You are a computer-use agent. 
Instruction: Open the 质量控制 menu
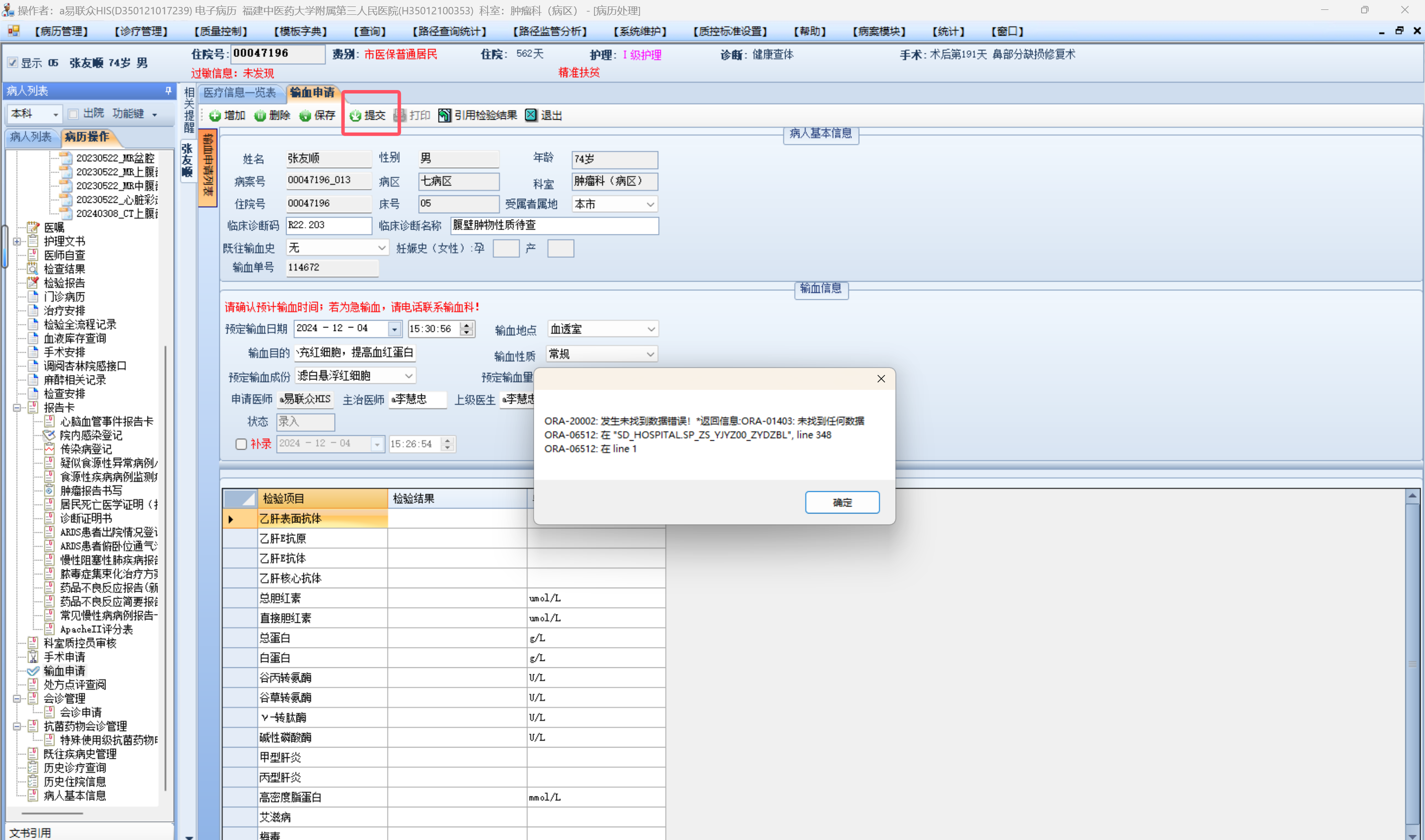pyautogui.click(x=221, y=31)
